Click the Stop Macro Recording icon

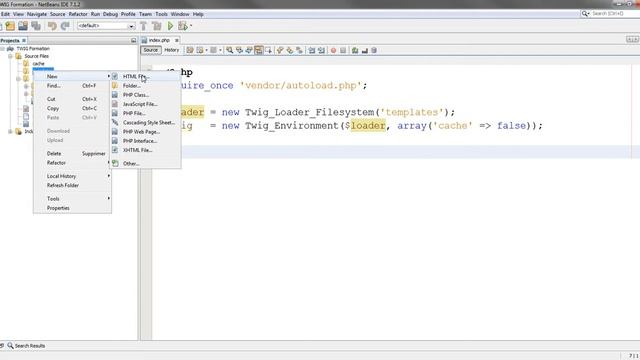(x=343, y=50)
